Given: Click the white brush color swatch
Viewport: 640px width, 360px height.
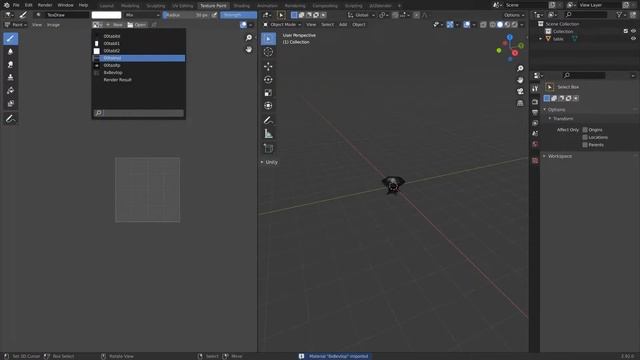Looking at the screenshot, I should click(x=107, y=15).
